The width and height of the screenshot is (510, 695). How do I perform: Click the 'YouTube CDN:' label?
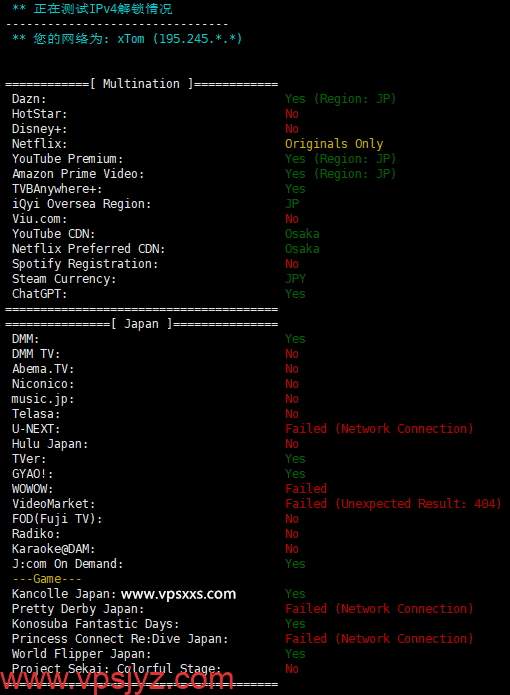(x=54, y=234)
